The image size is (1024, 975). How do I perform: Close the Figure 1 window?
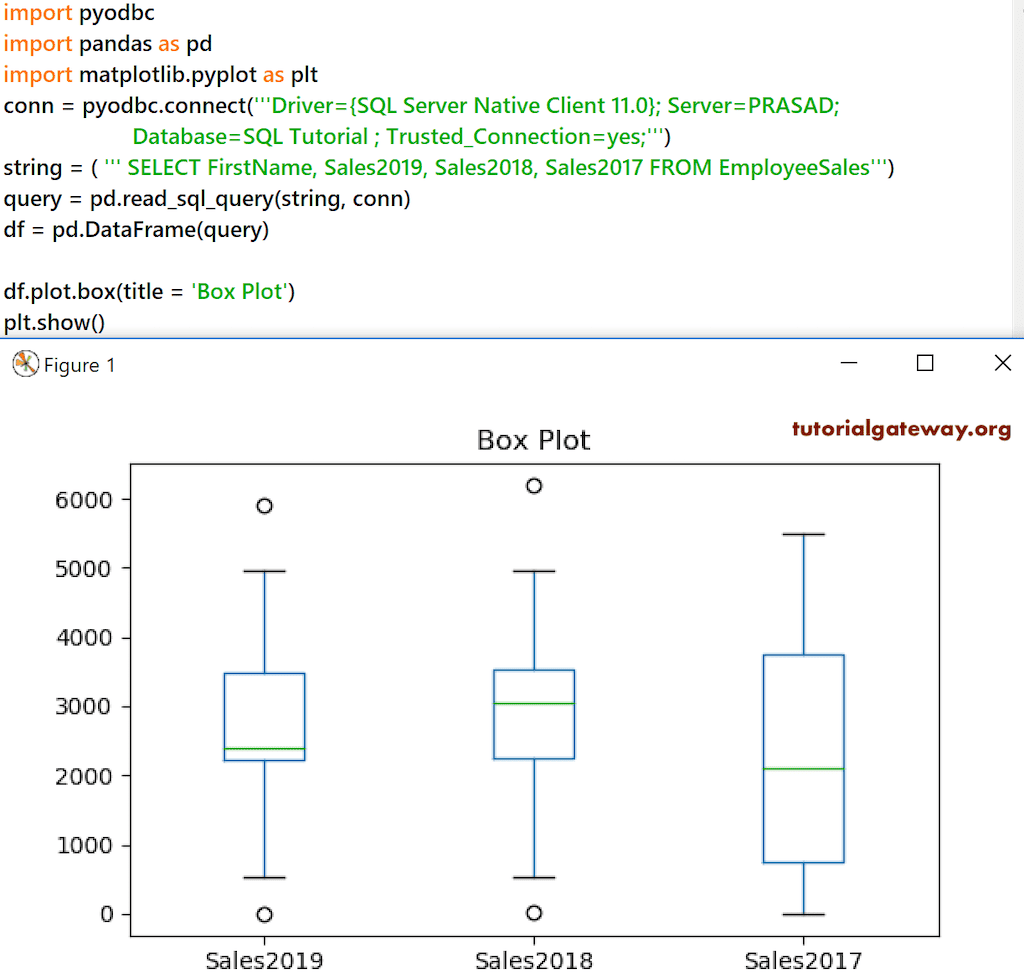point(1003,364)
